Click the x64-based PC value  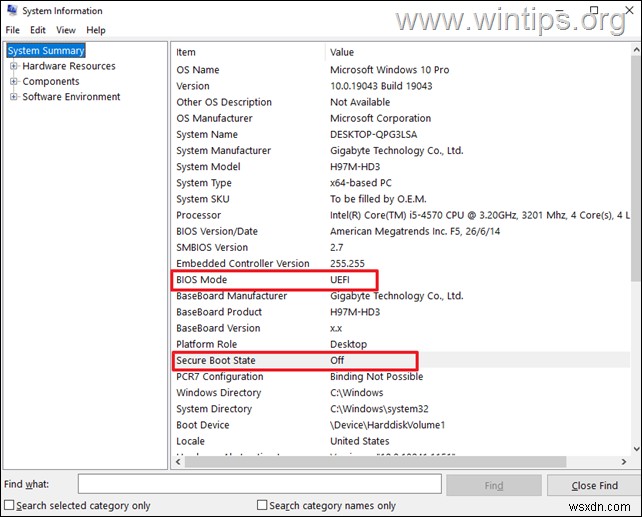click(361, 183)
